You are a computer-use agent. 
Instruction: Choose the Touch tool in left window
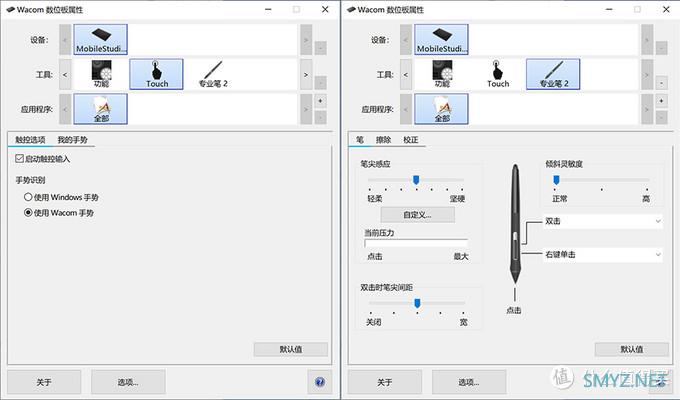pos(157,74)
